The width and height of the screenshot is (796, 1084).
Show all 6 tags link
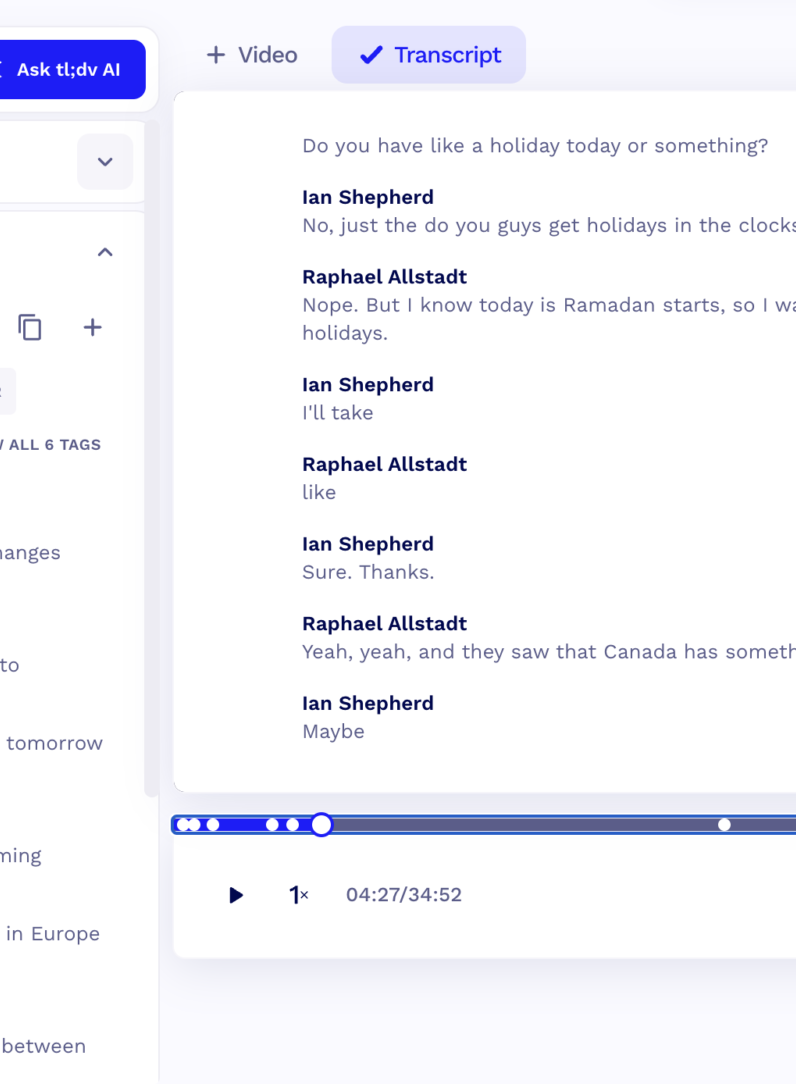(x=50, y=445)
